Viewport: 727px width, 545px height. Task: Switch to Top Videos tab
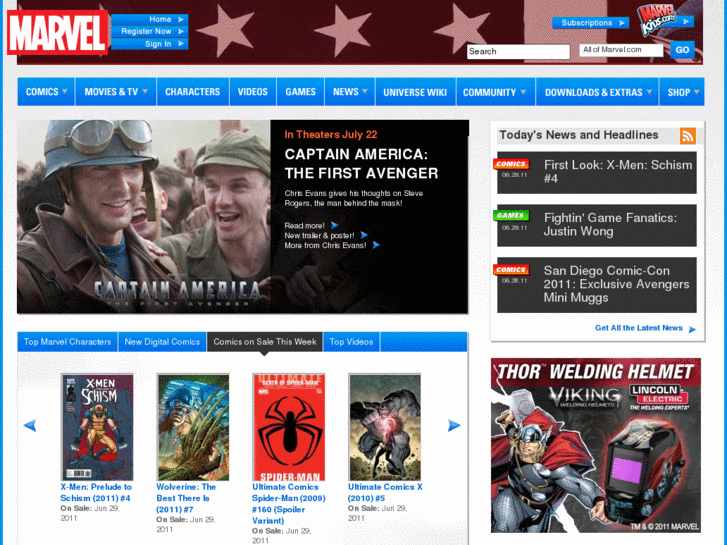point(351,342)
